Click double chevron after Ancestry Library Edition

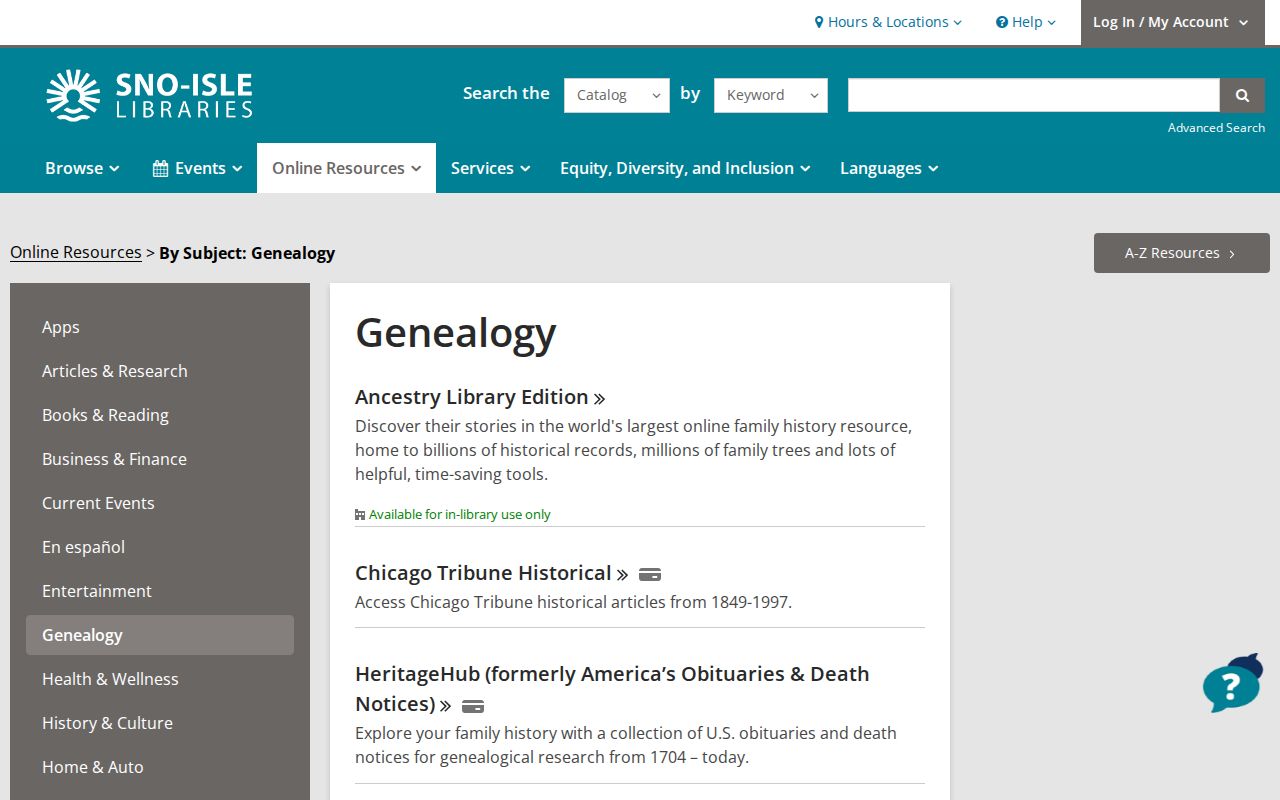pos(600,399)
